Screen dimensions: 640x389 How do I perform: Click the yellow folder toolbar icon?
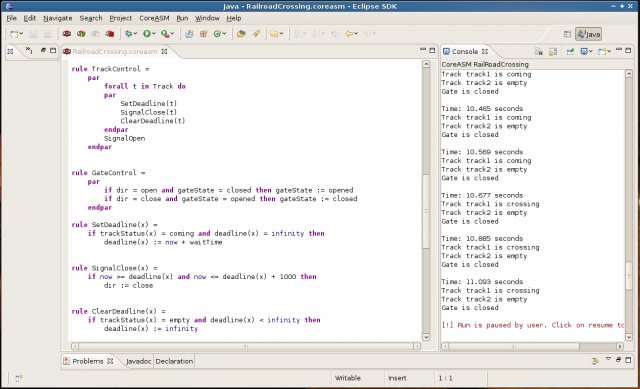[x=274, y=34]
